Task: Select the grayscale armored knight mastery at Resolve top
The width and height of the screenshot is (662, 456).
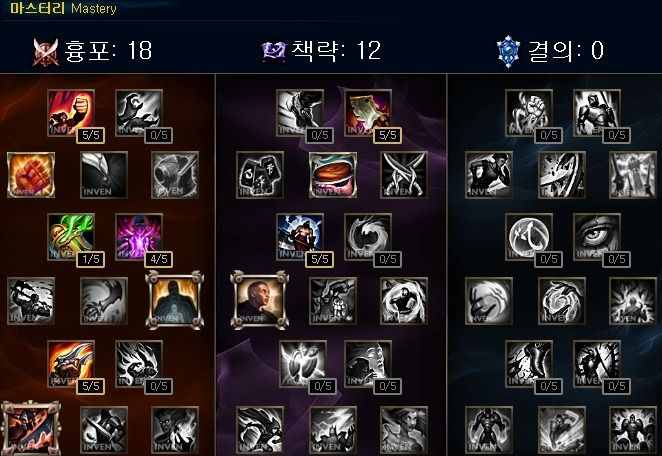Action: (x=597, y=113)
